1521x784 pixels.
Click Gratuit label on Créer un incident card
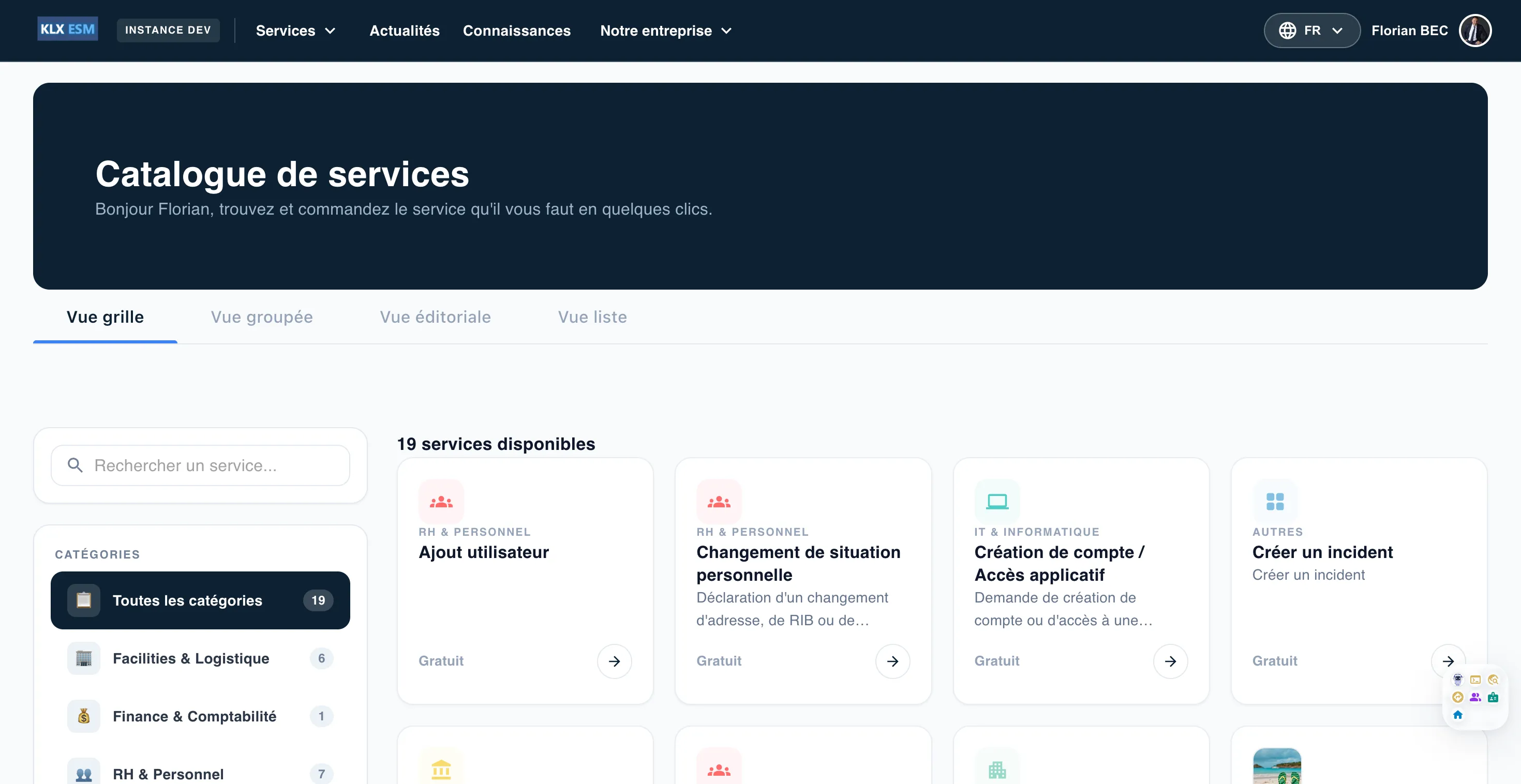[1275, 661]
